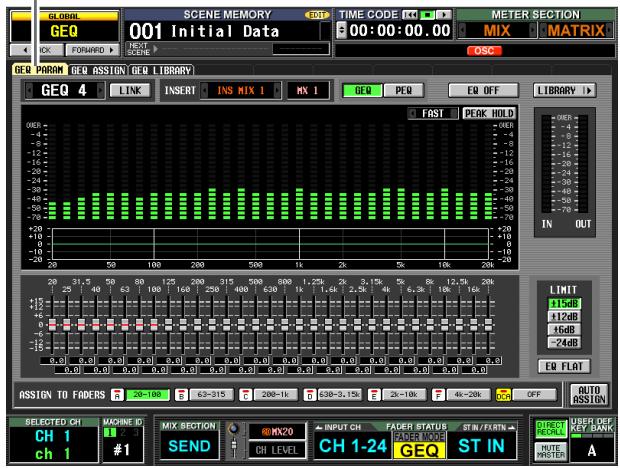Click the yellow FADER MODE GEQ display
This screenshot has height=468, width=620.
[419, 445]
